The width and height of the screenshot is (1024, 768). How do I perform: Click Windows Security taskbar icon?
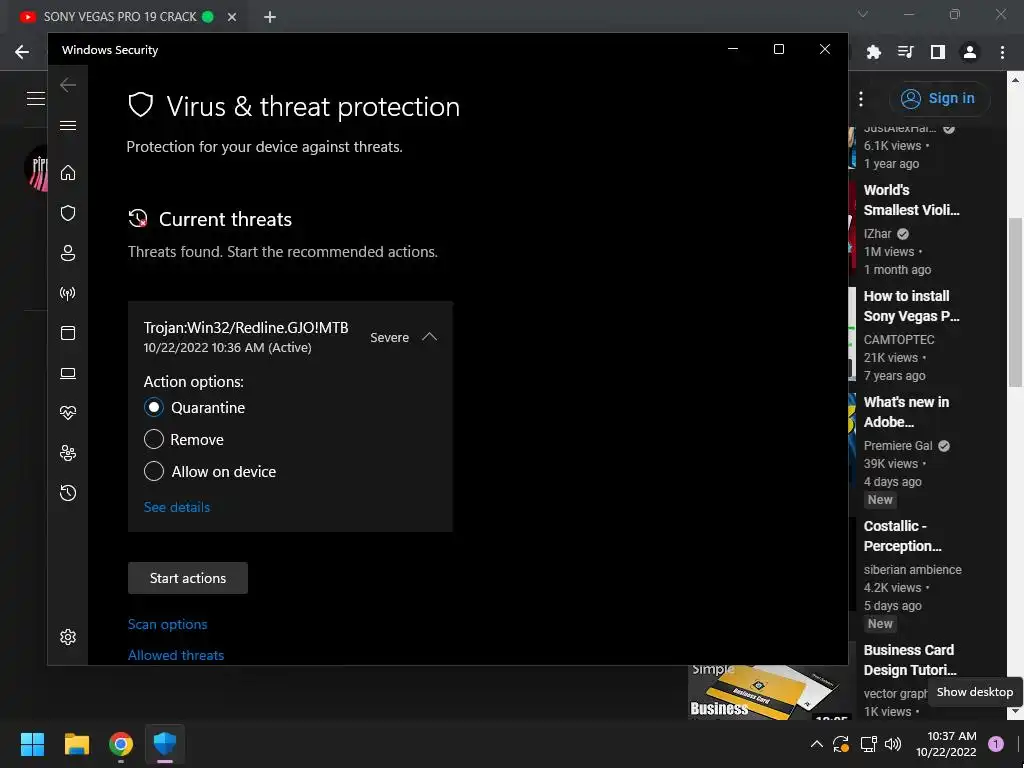pos(165,744)
